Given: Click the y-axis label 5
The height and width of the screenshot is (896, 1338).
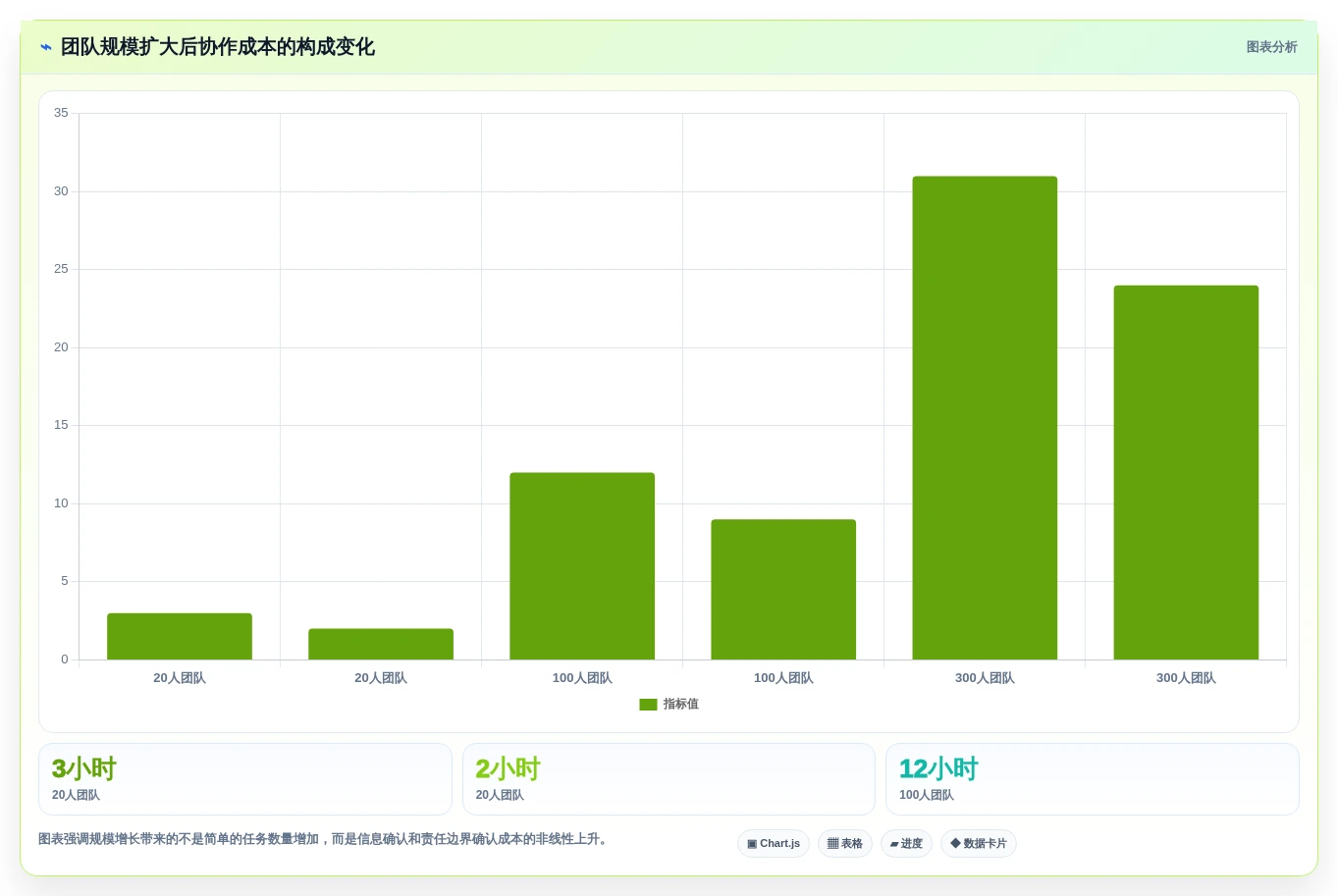Looking at the screenshot, I should point(65,581).
